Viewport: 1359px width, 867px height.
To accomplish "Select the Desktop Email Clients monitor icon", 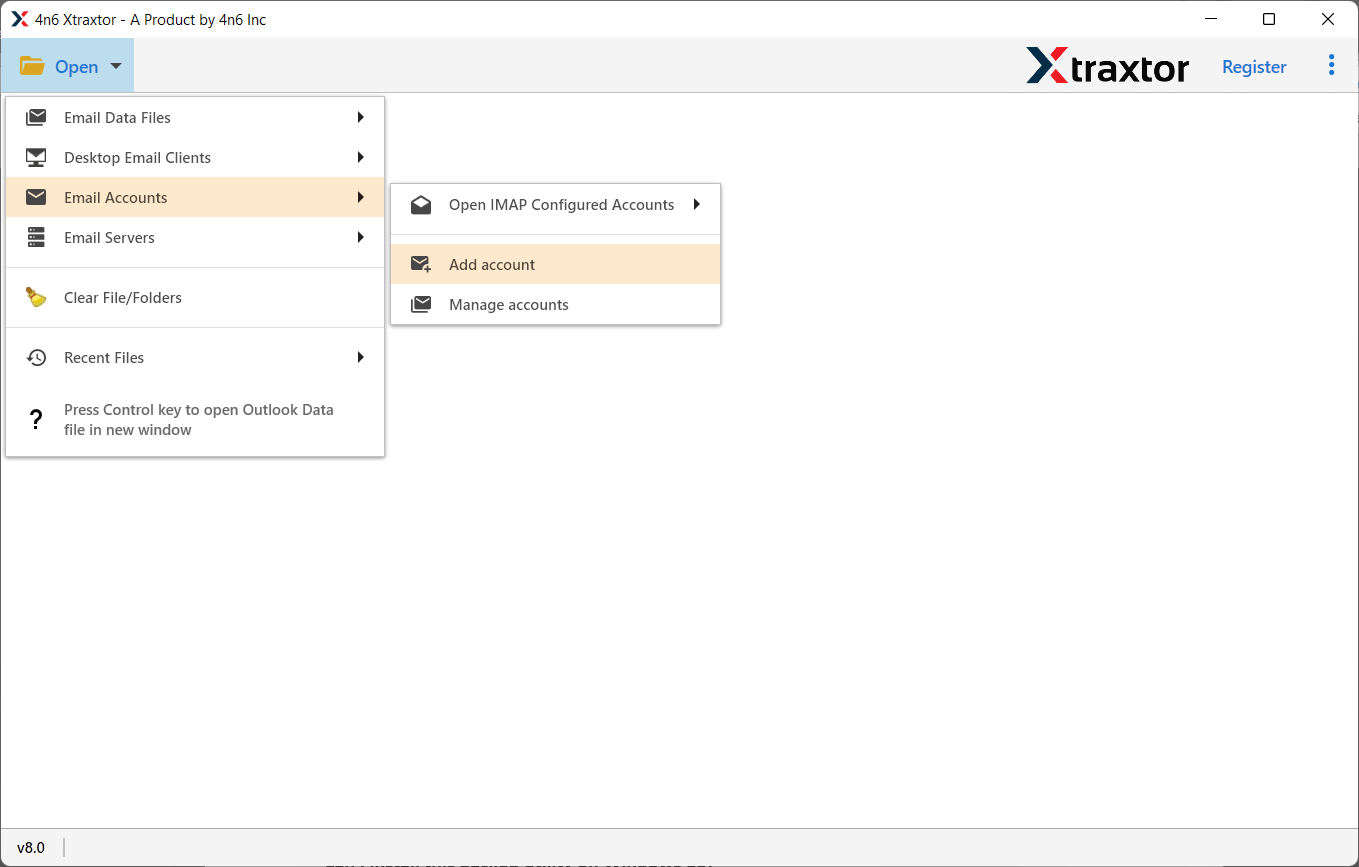I will [x=36, y=157].
